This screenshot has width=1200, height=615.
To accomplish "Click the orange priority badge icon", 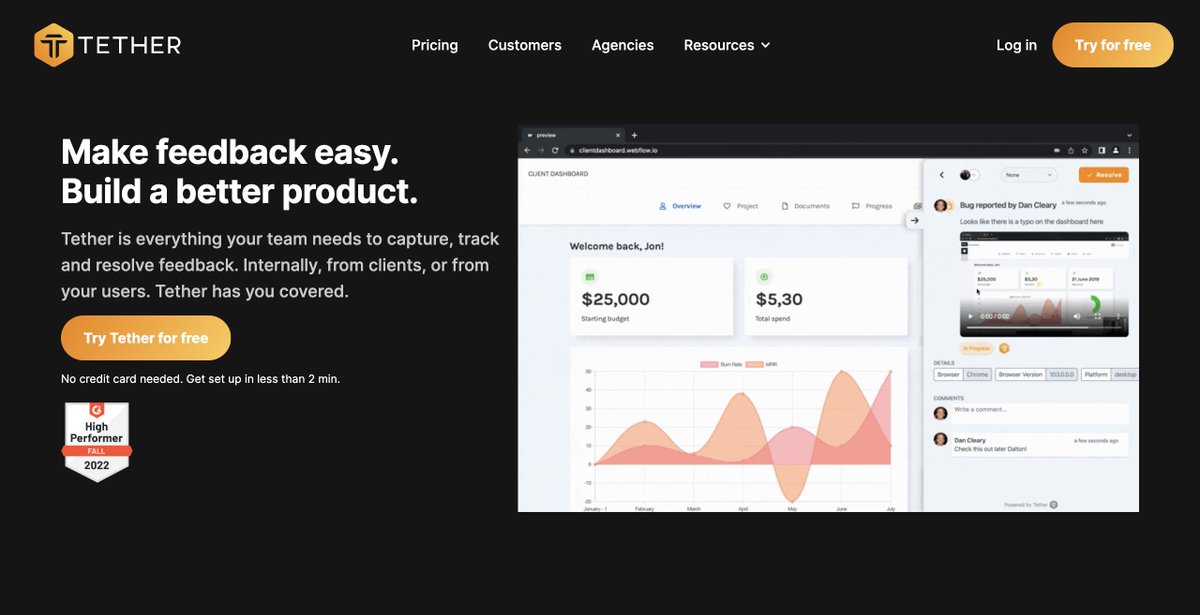I will click(x=1004, y=348).
